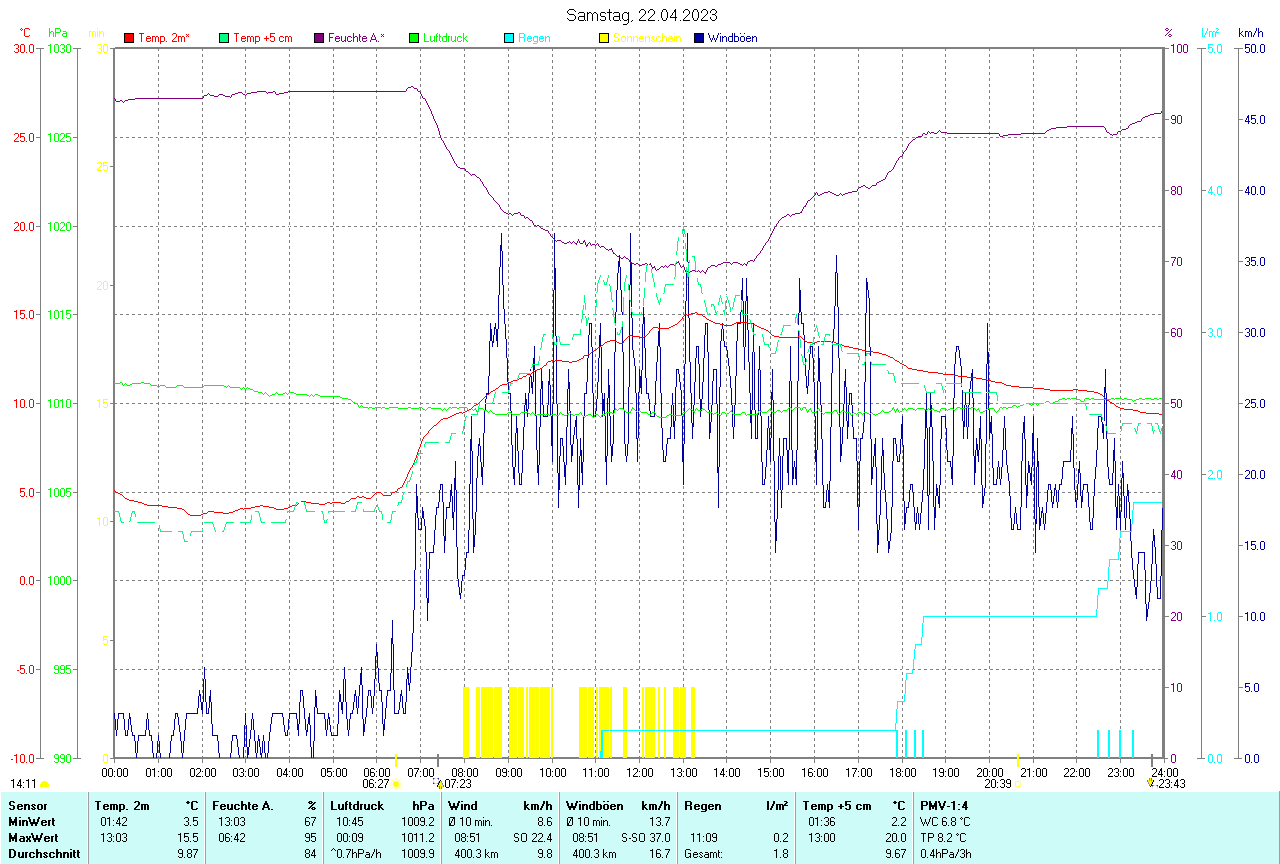Click the Temp +5 cm max value 20.0
The height and width of the screenshot is (864, 1280).
(x=895, y=837)
